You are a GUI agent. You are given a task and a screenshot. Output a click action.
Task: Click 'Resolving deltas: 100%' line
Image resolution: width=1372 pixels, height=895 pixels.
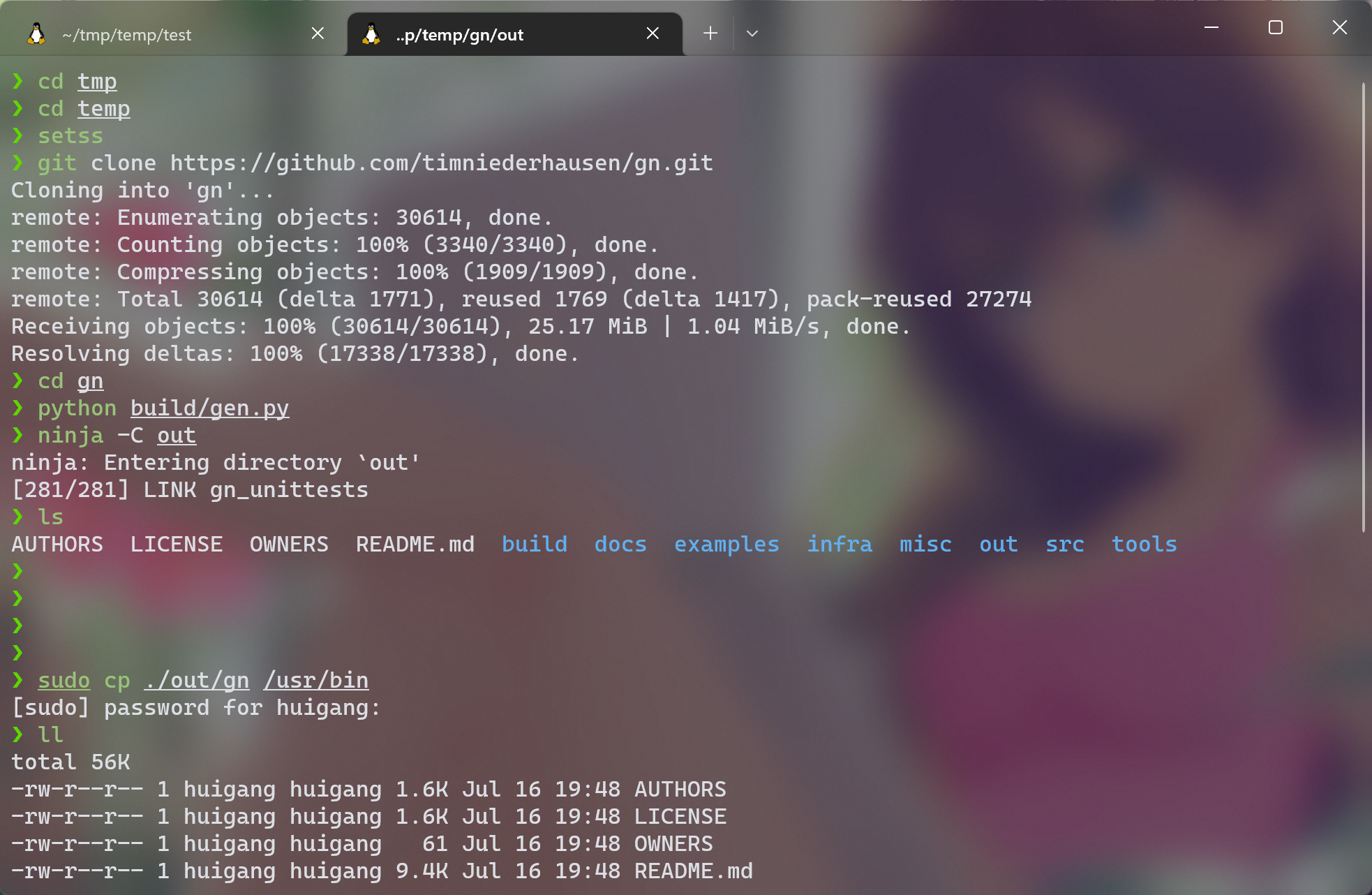(x=295, y=354)
